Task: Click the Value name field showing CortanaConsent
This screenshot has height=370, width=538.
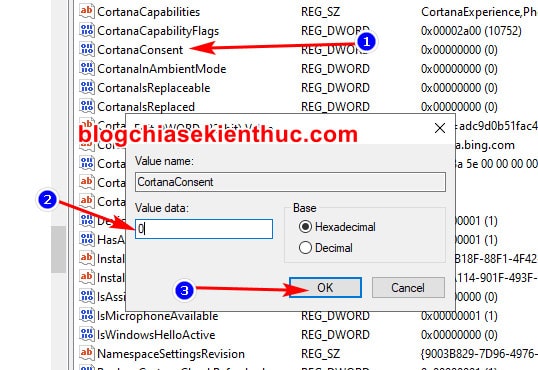Action: coord(290,182)
